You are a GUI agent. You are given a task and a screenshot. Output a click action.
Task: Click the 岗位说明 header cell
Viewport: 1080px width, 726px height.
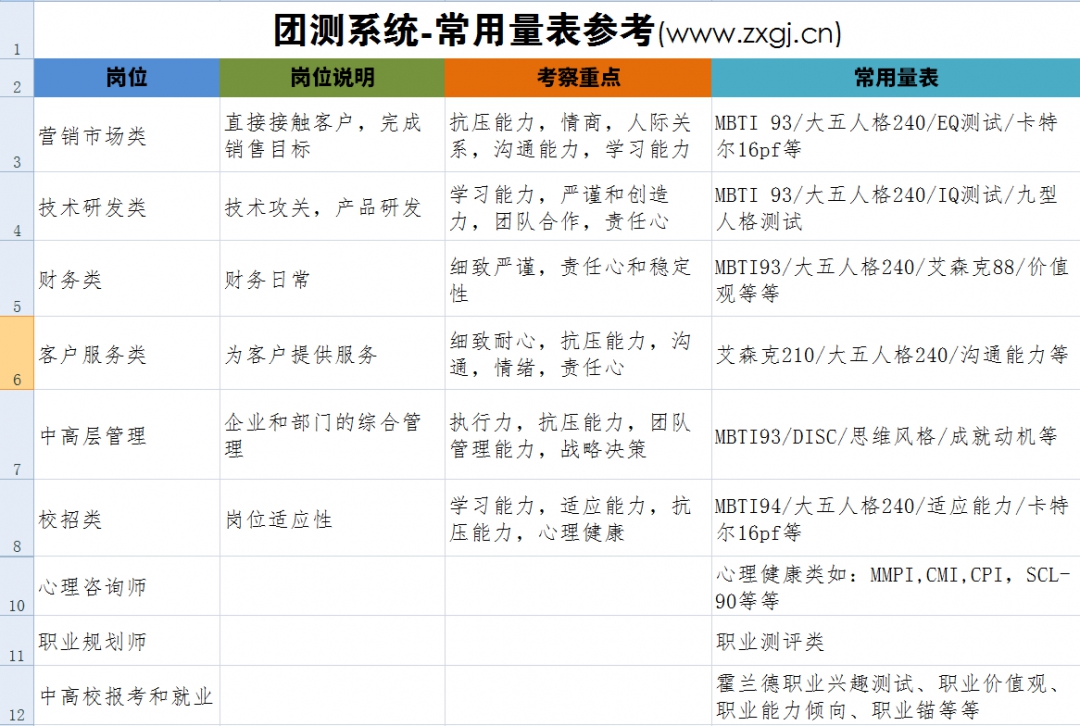click(x=332, y=78)
